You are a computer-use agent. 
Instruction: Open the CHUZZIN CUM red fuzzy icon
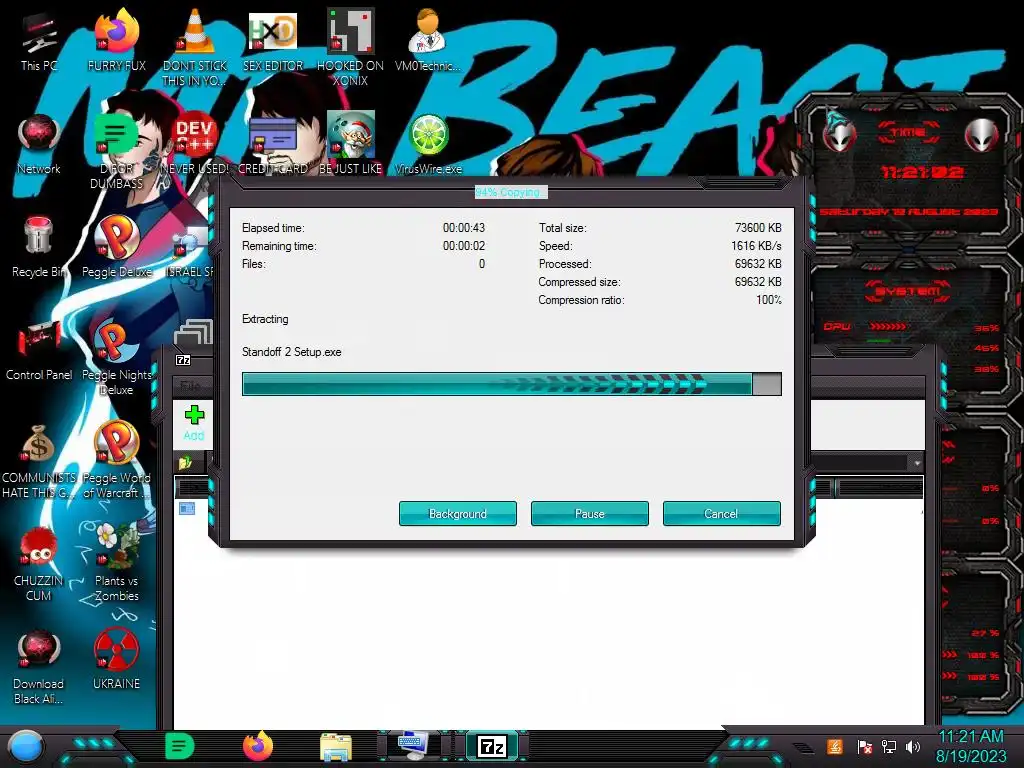click(x=39, y=563)
